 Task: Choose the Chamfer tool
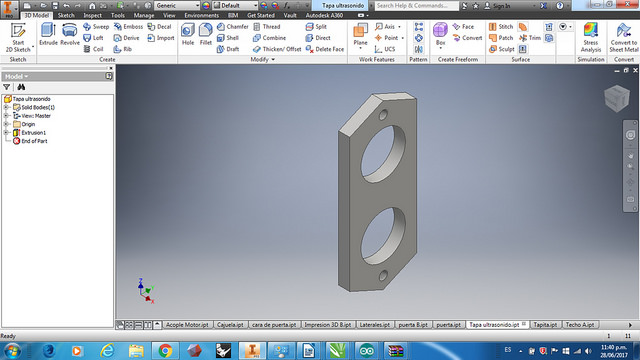tap(232, 27)
